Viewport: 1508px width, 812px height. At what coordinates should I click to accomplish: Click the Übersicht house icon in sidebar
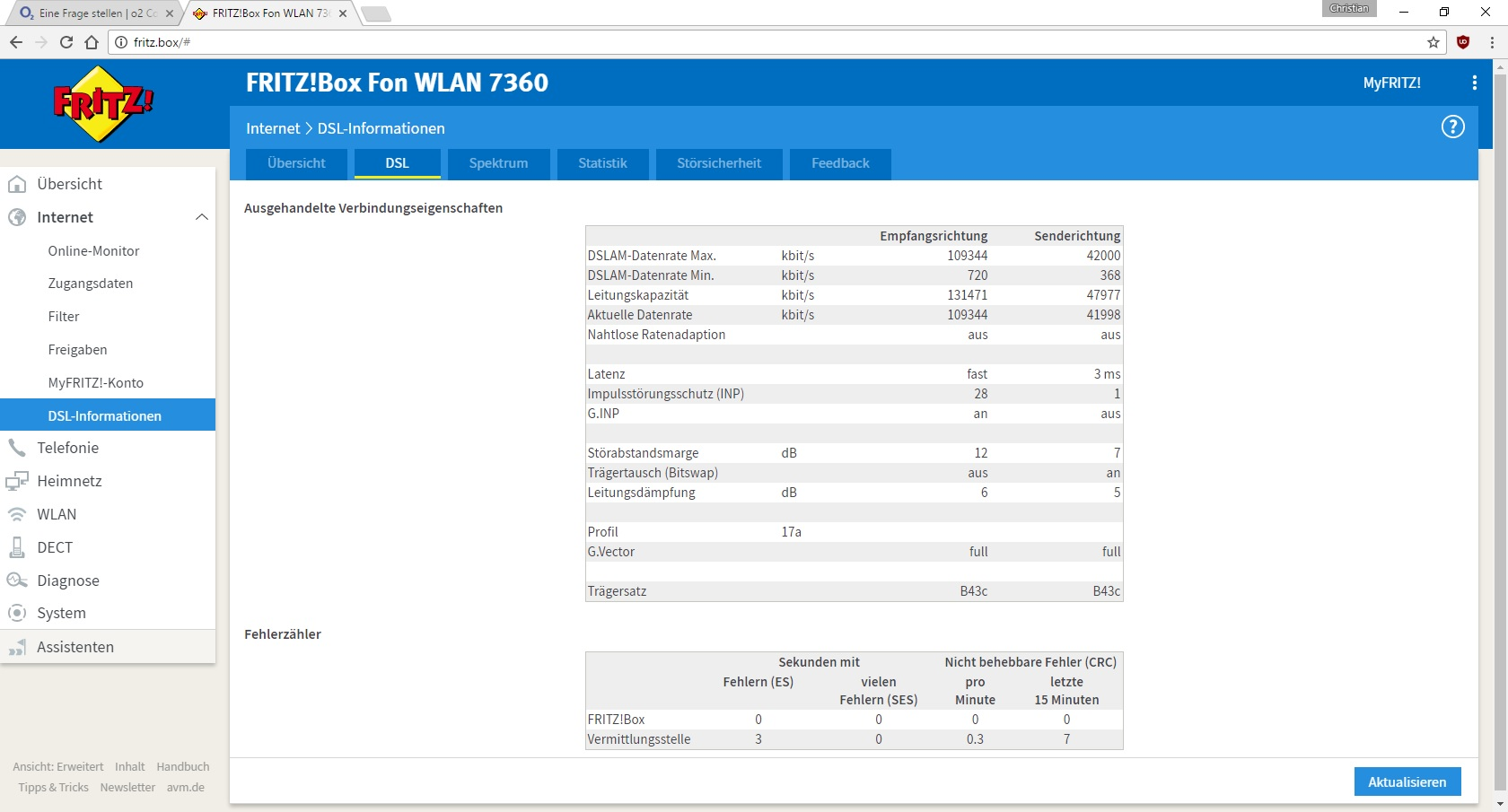click(17, 184)
